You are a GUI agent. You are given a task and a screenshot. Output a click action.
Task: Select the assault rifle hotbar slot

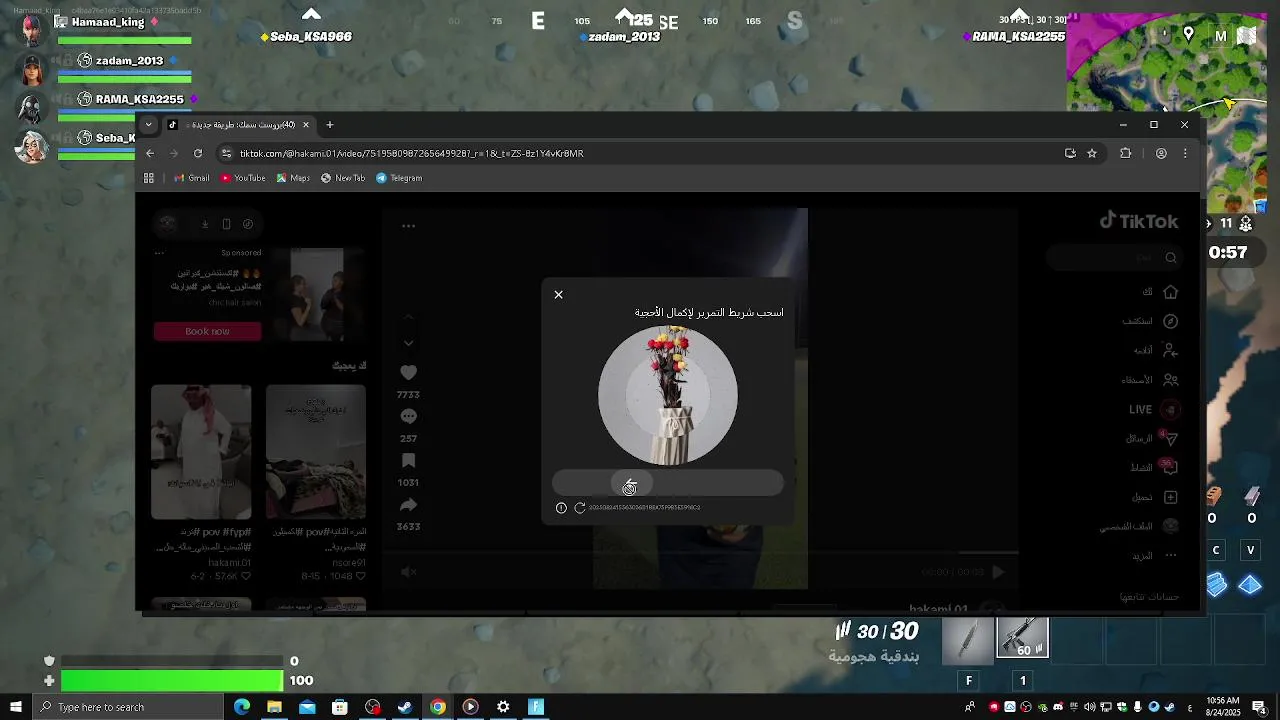[x=1022, y=638]
